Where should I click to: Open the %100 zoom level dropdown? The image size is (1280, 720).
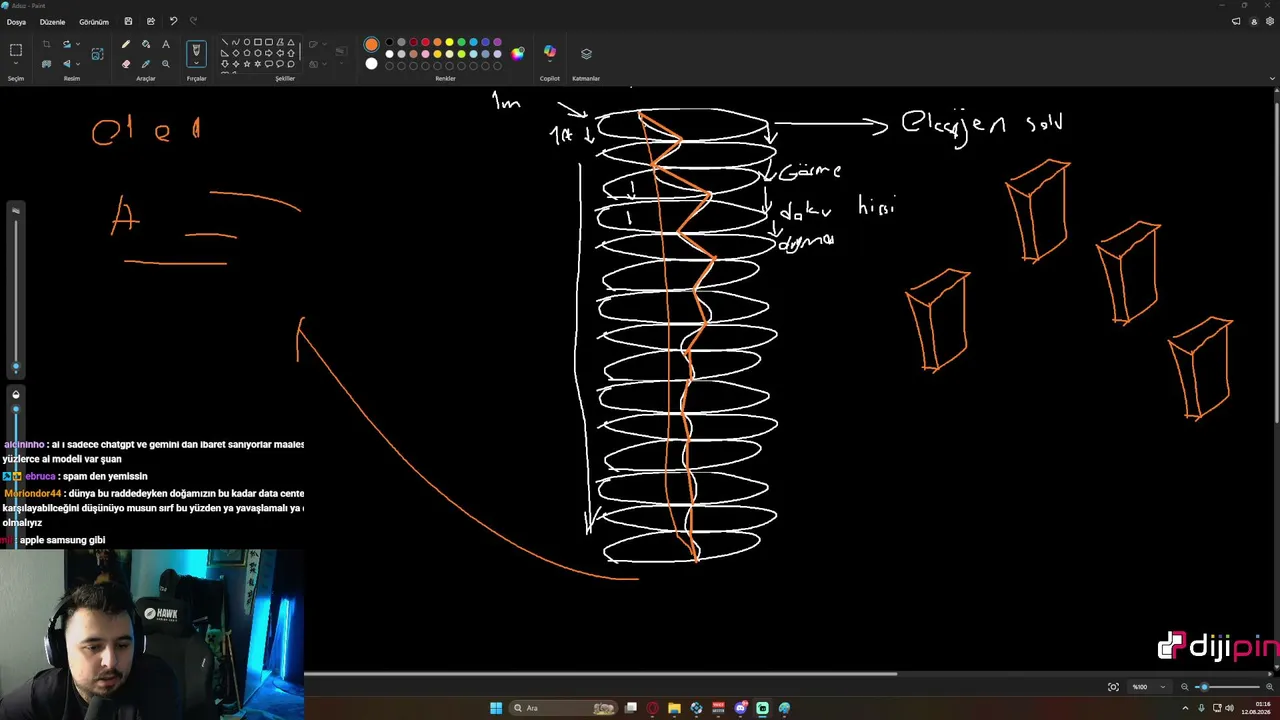click(x=1148, y=687)
